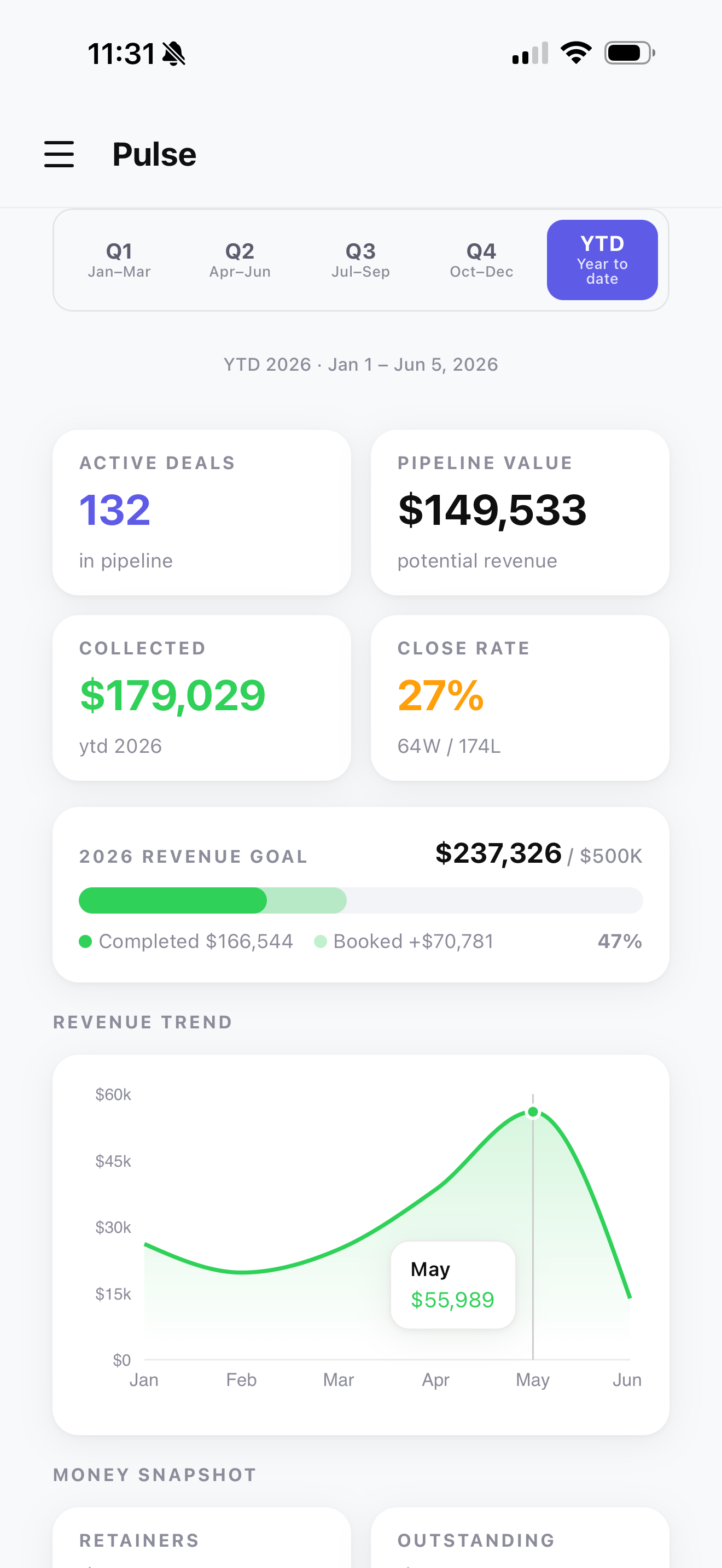
Task: Tap the 11:31 clock in status bar
Action: pos(121,54)
